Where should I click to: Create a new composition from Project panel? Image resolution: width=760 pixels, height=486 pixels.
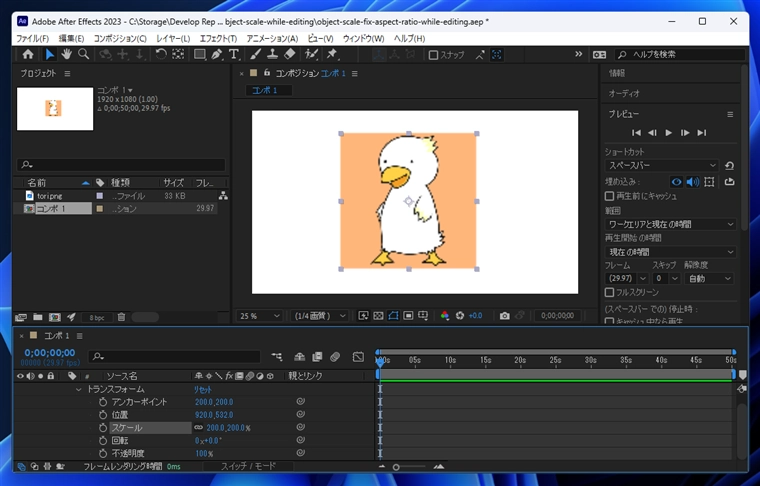pos(54,317)
